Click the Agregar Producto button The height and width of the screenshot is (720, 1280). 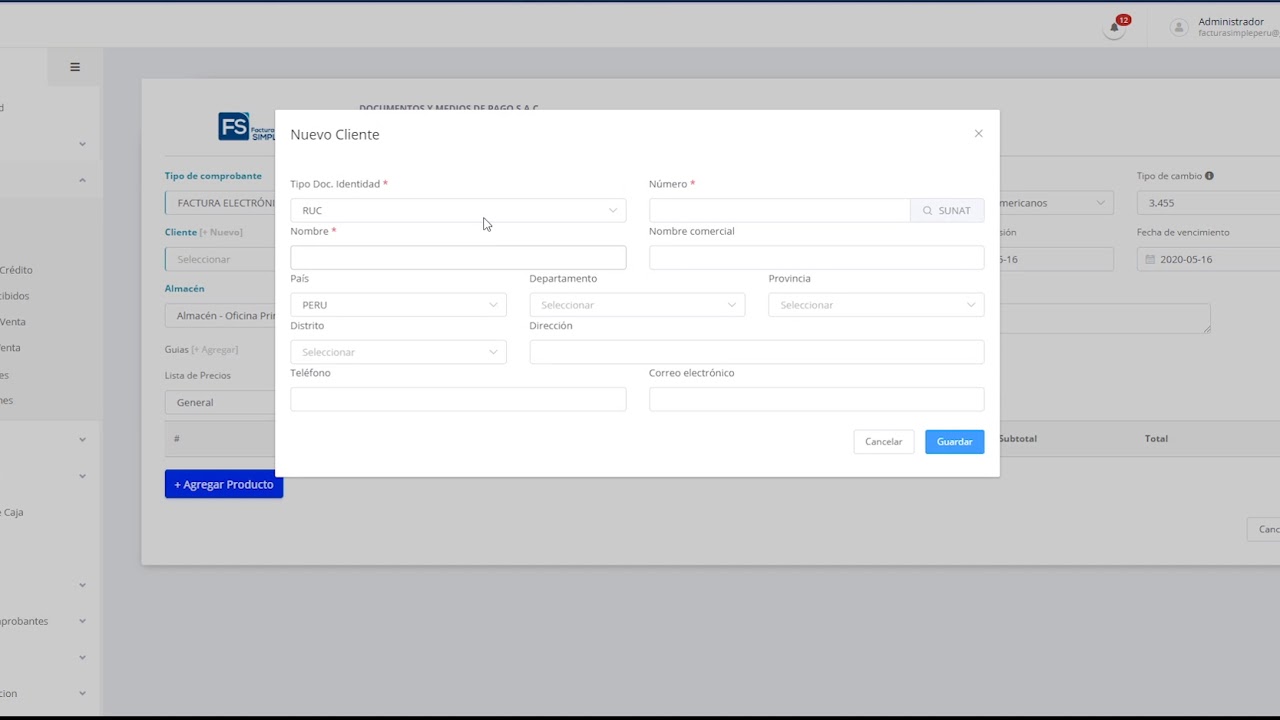click(x=224, y=484)
